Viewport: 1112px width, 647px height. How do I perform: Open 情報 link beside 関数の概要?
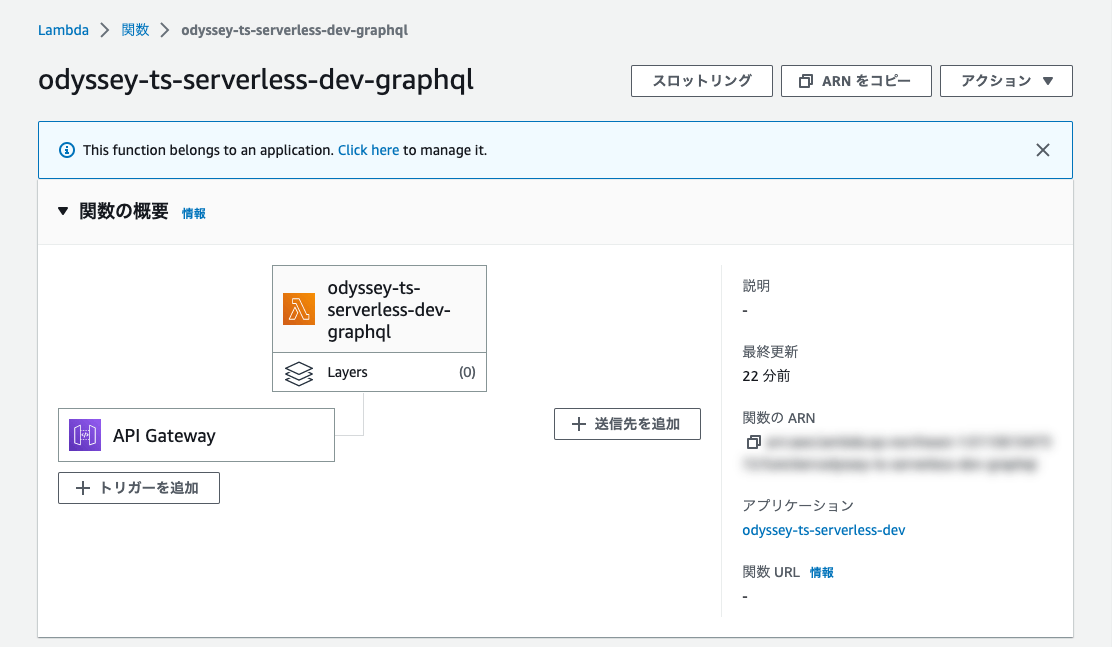pyautogui.click(x=194, y=213)
